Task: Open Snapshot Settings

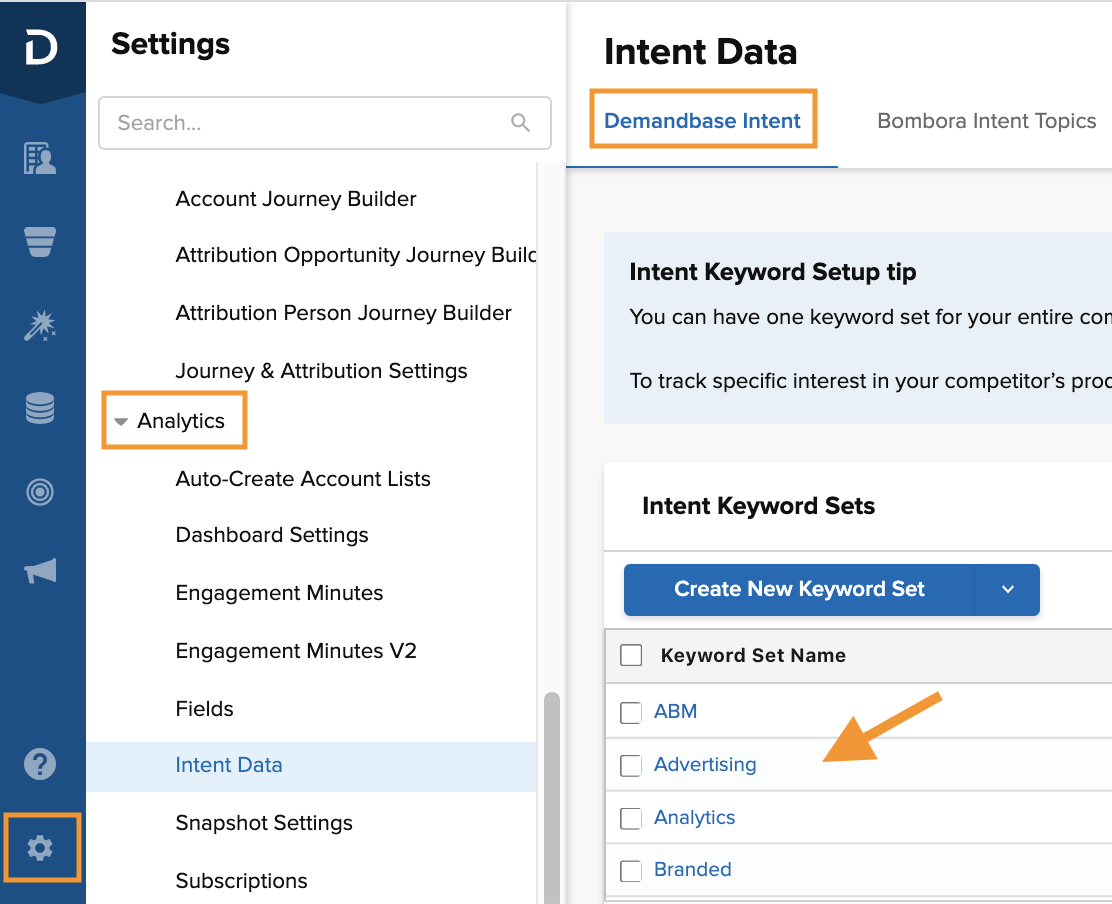Action: (x=264, y=822)
